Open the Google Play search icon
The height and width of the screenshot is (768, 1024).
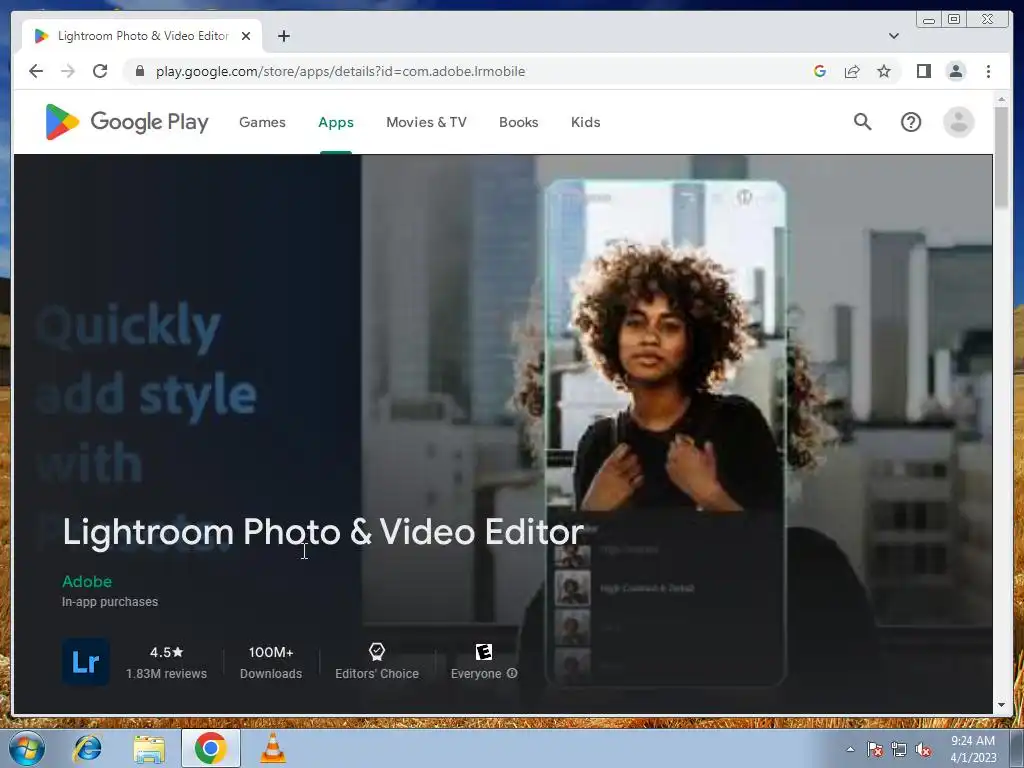[x=862, y=121]
